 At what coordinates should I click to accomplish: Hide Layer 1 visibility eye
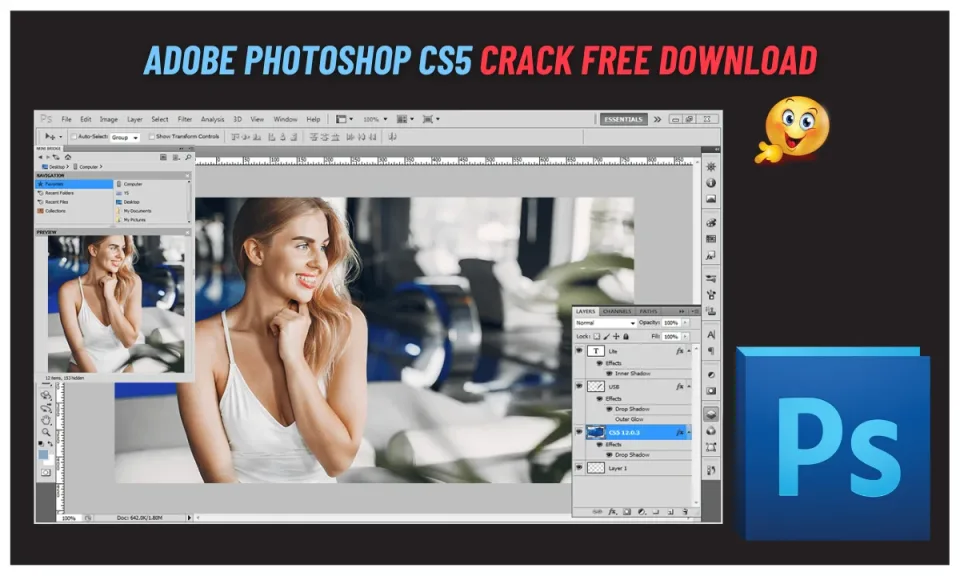(x=579, y=468)
